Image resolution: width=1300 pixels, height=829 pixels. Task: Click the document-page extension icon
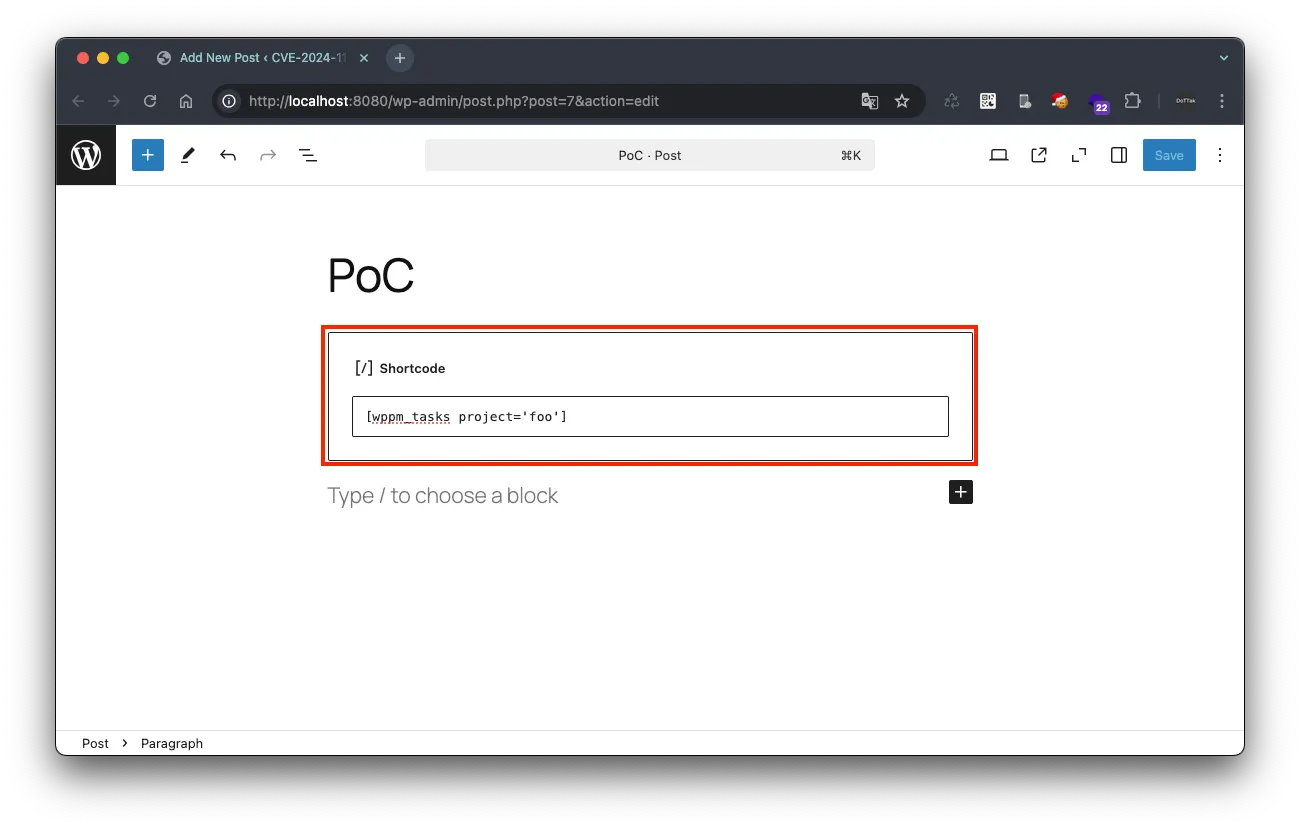click(1024, 101)
